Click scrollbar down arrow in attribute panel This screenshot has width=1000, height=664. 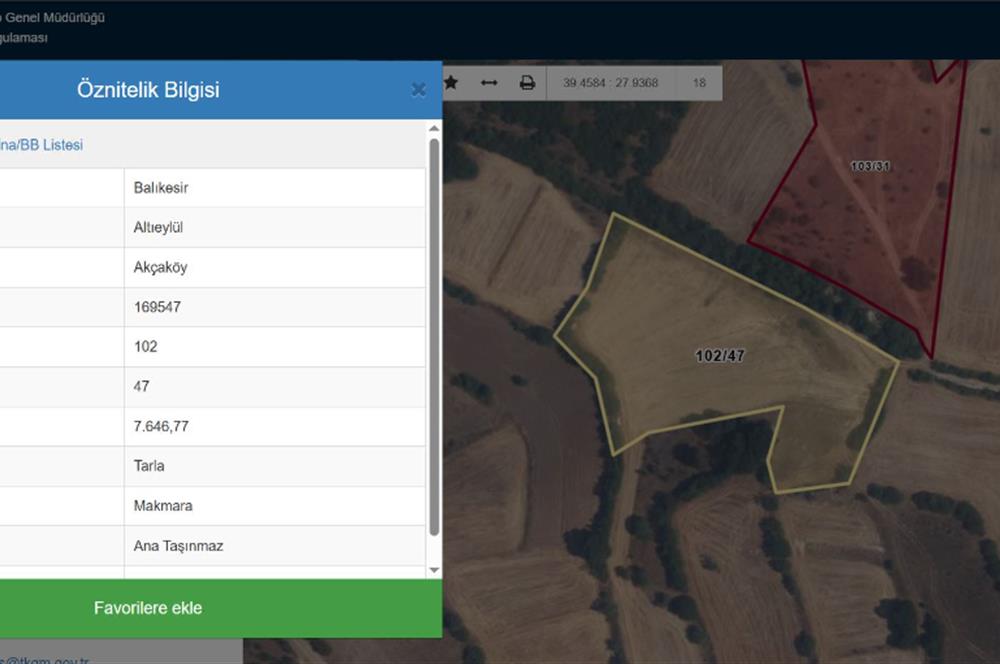(x=434, y=570)
